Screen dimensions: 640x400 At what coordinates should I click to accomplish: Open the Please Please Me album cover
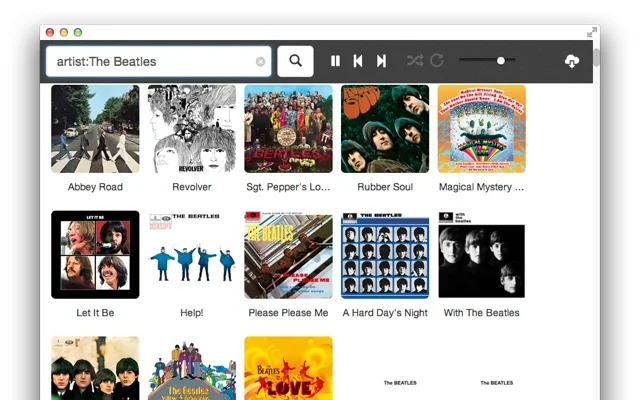click(x=288, y=255)
